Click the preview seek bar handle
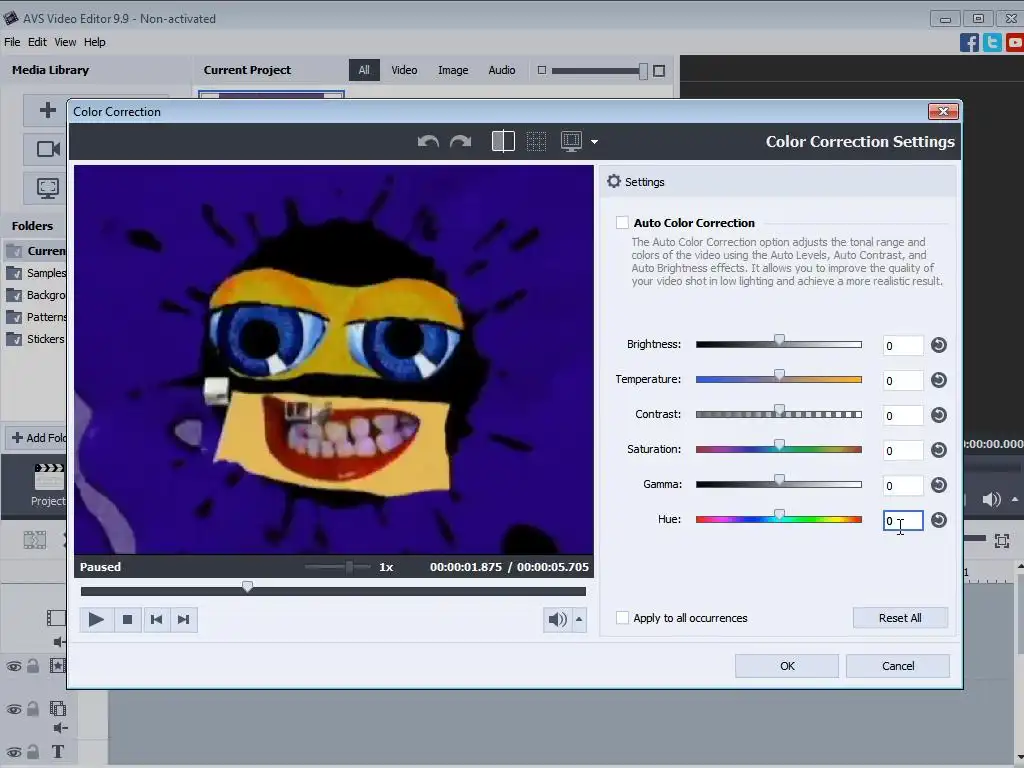Screen dimensions: 1024x768 point(248,587)
